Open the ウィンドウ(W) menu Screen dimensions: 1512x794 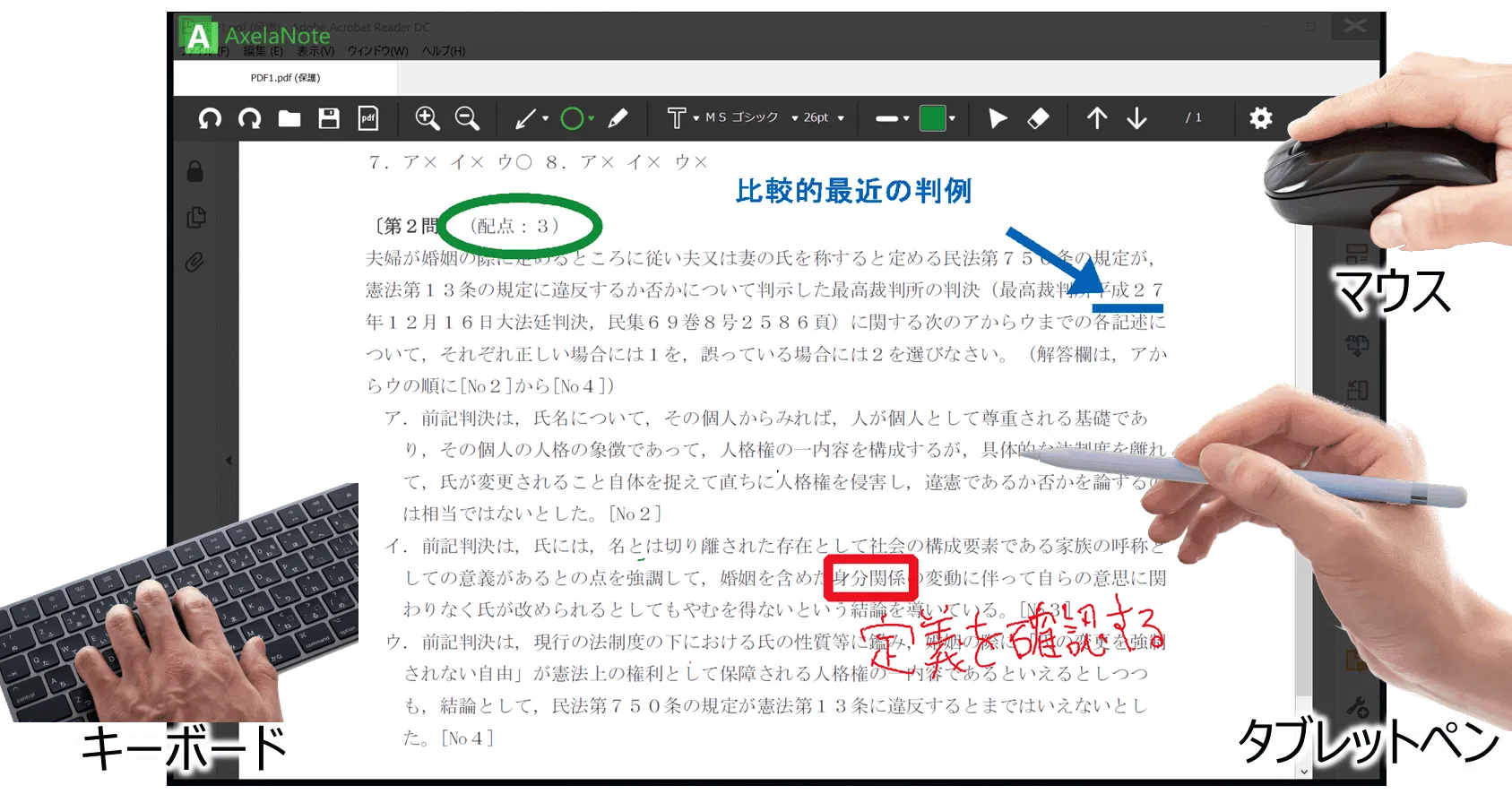(x=378, y=52)
